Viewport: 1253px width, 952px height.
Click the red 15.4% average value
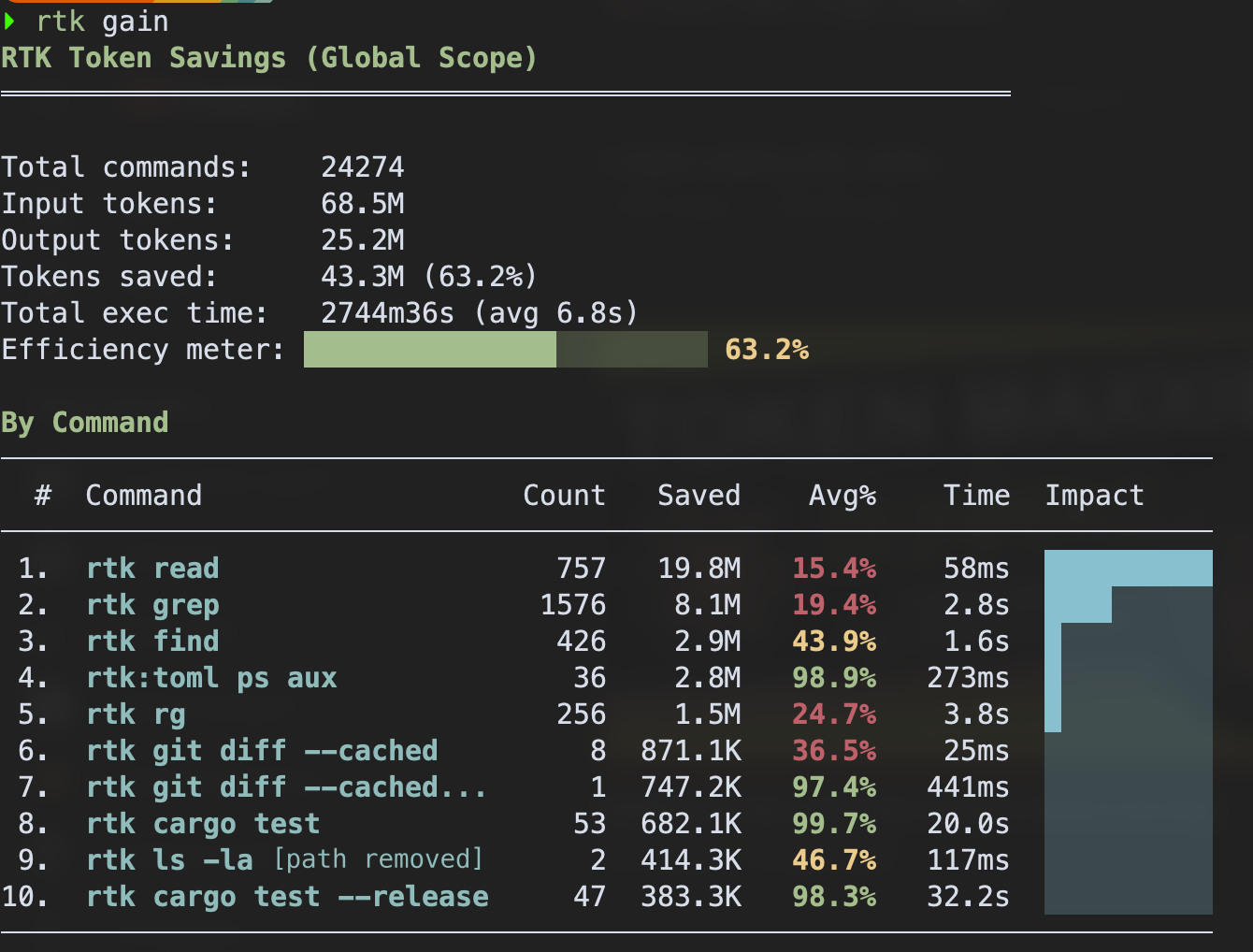834,569
